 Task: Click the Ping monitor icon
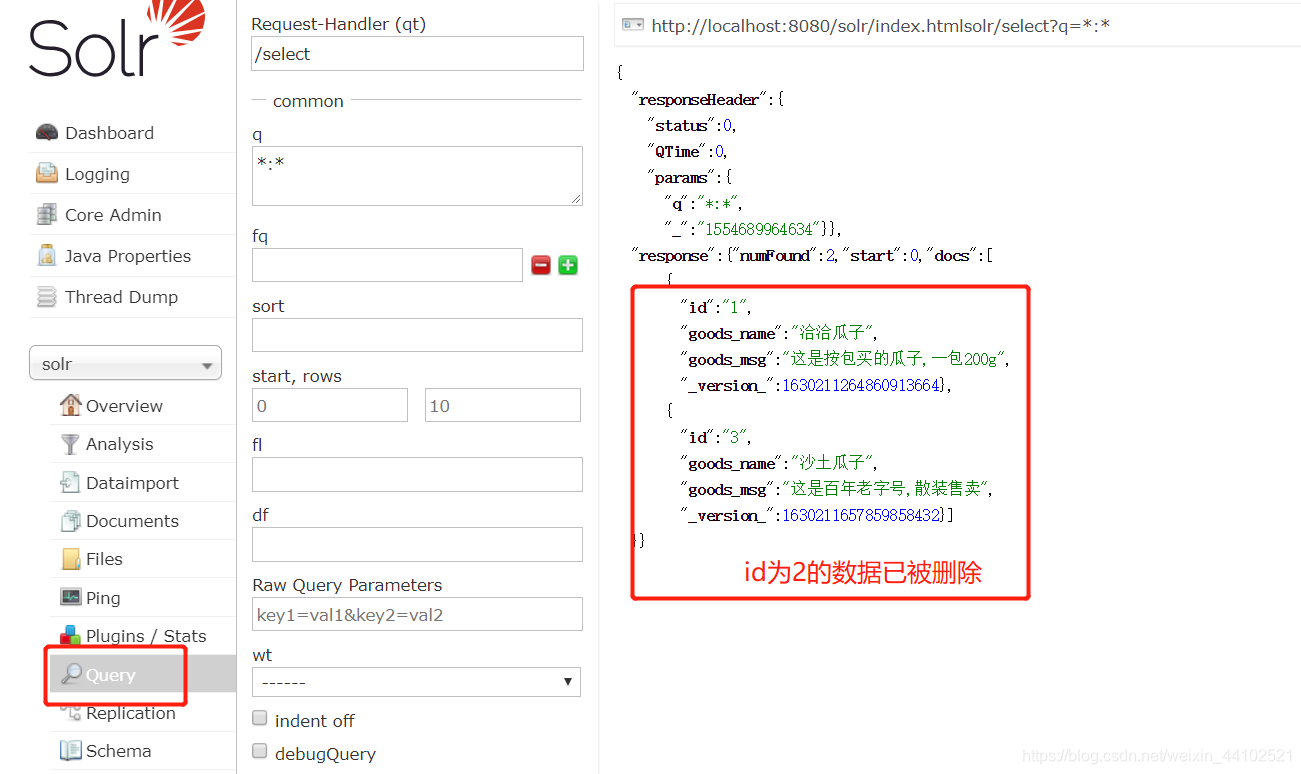71,597
